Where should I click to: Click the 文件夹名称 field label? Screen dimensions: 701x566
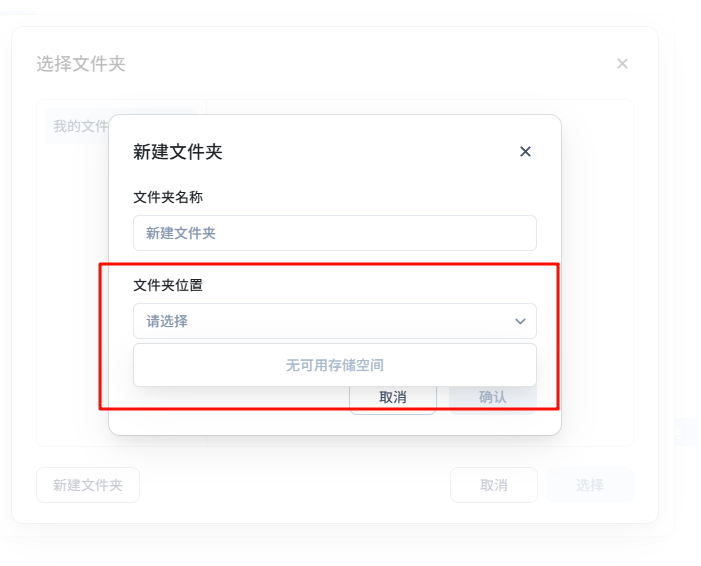pyautogui.click(x=168, y=197)
